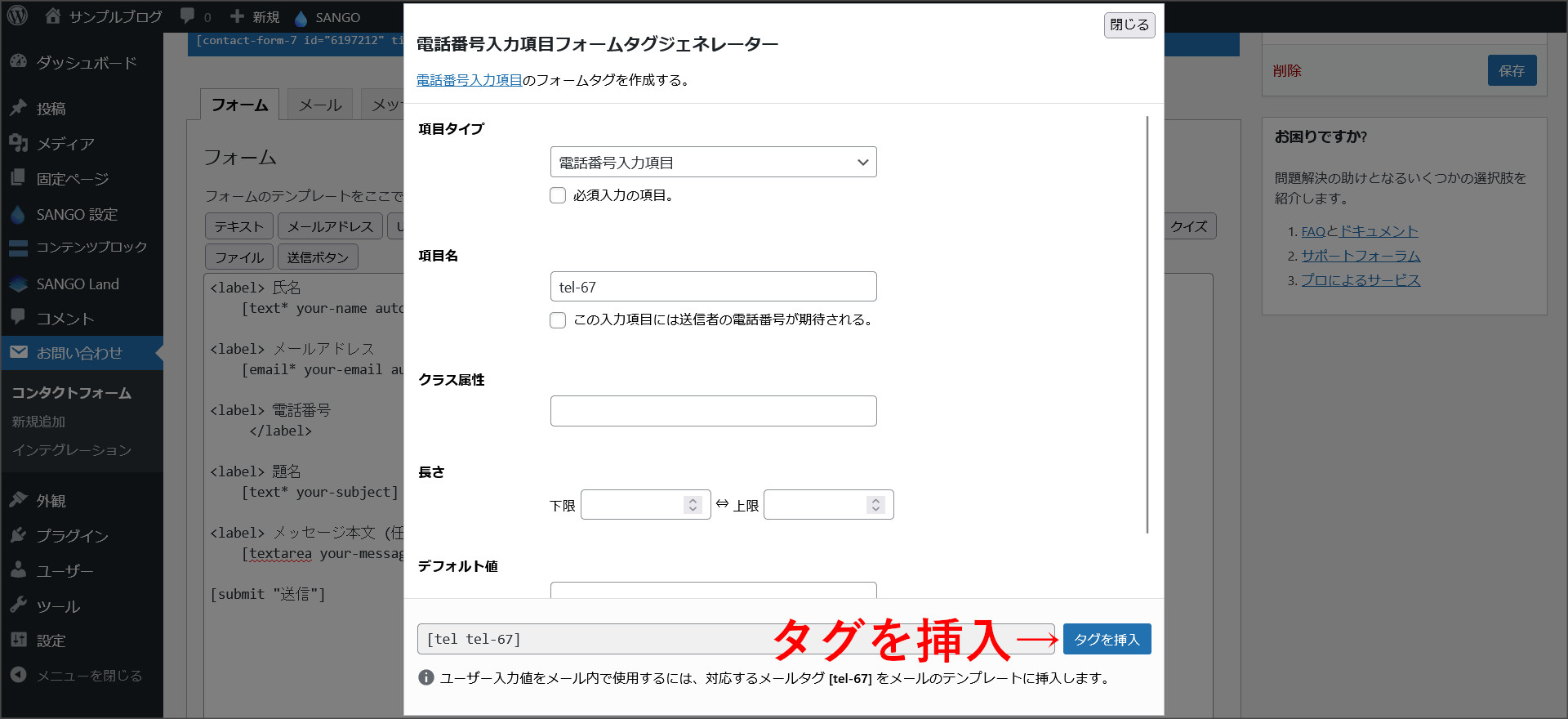Click the WordPress logo icon
The height and width of the screenshot is (719, 1568).
point(17,16)
